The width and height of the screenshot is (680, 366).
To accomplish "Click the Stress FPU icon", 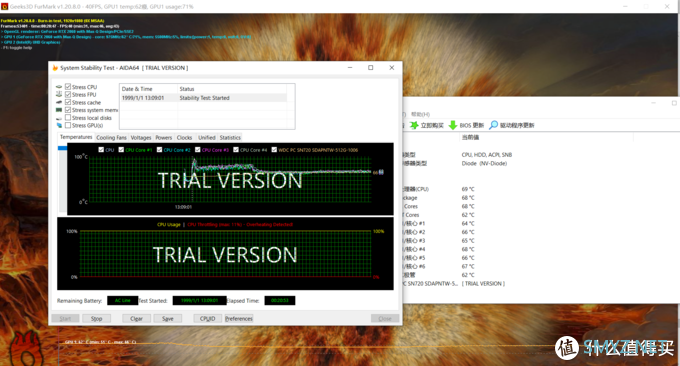I will (59, 94).
